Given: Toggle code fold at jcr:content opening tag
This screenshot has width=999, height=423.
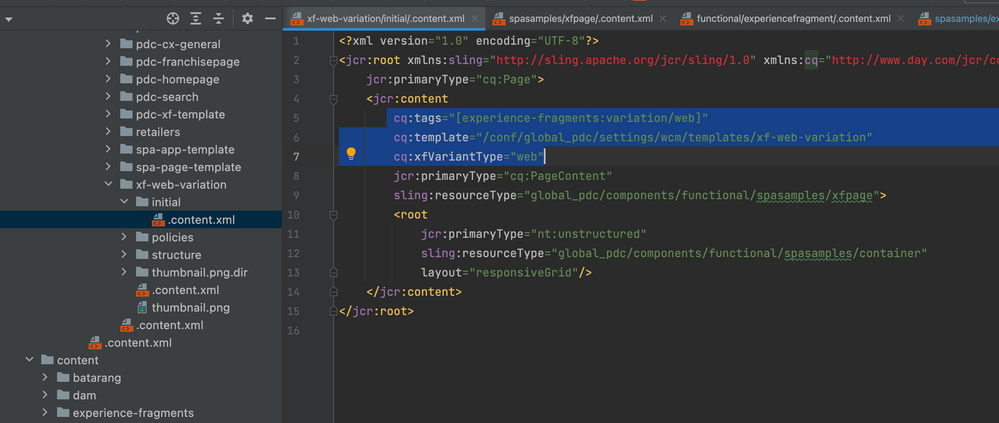Looking at the screenshot, I should click(x=331, y=99).
